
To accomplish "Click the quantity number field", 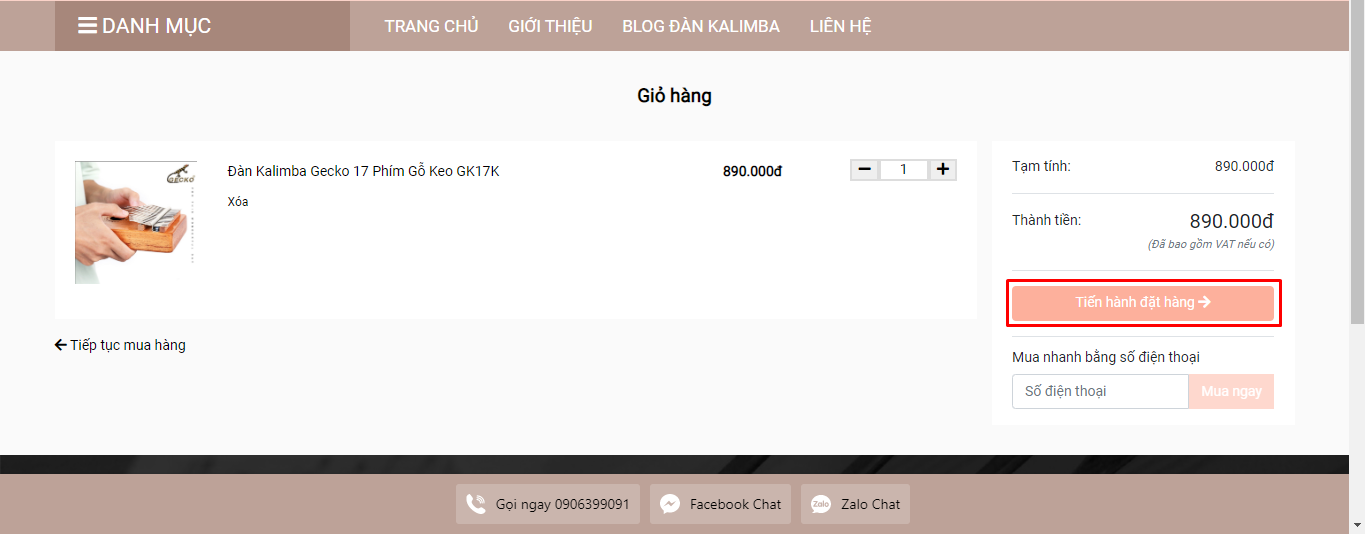I will coord(903,170).
